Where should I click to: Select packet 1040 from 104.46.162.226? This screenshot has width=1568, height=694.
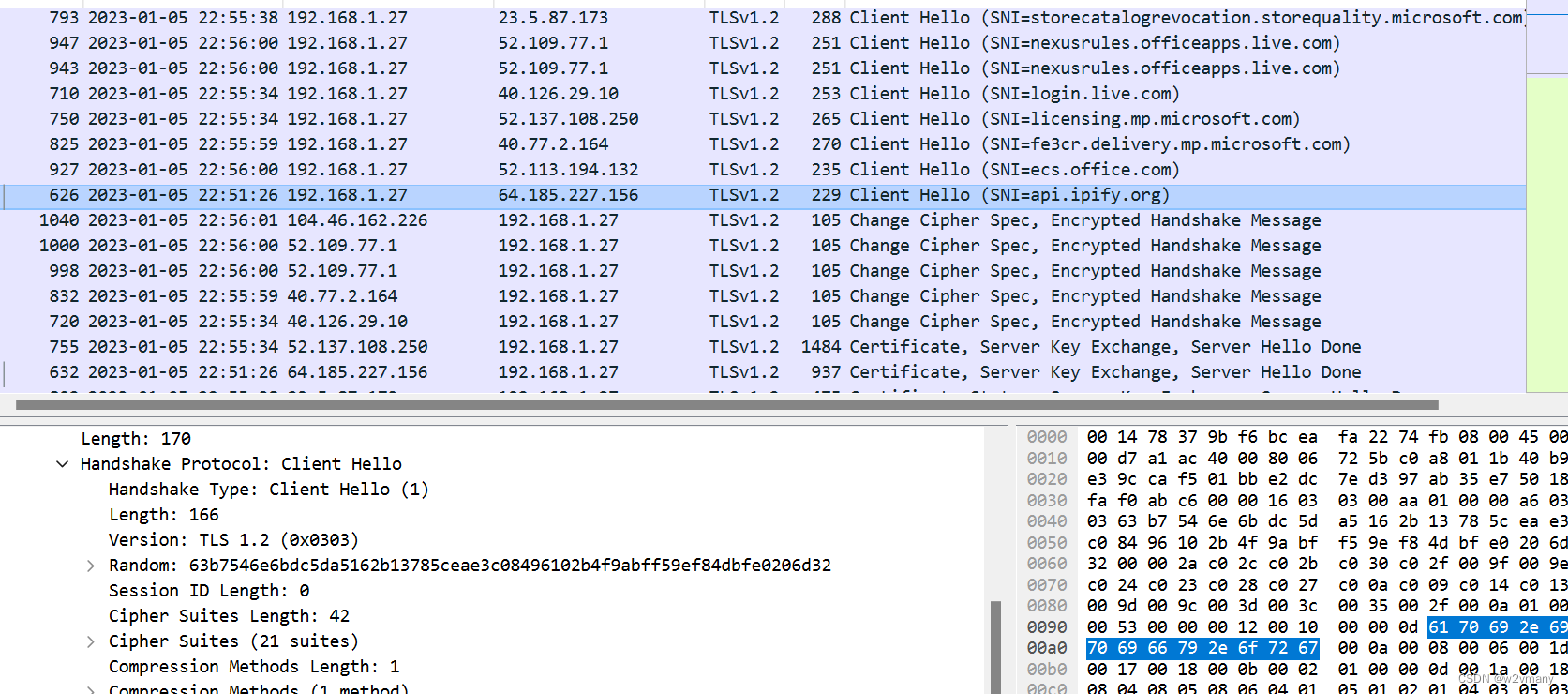(763, 220)
